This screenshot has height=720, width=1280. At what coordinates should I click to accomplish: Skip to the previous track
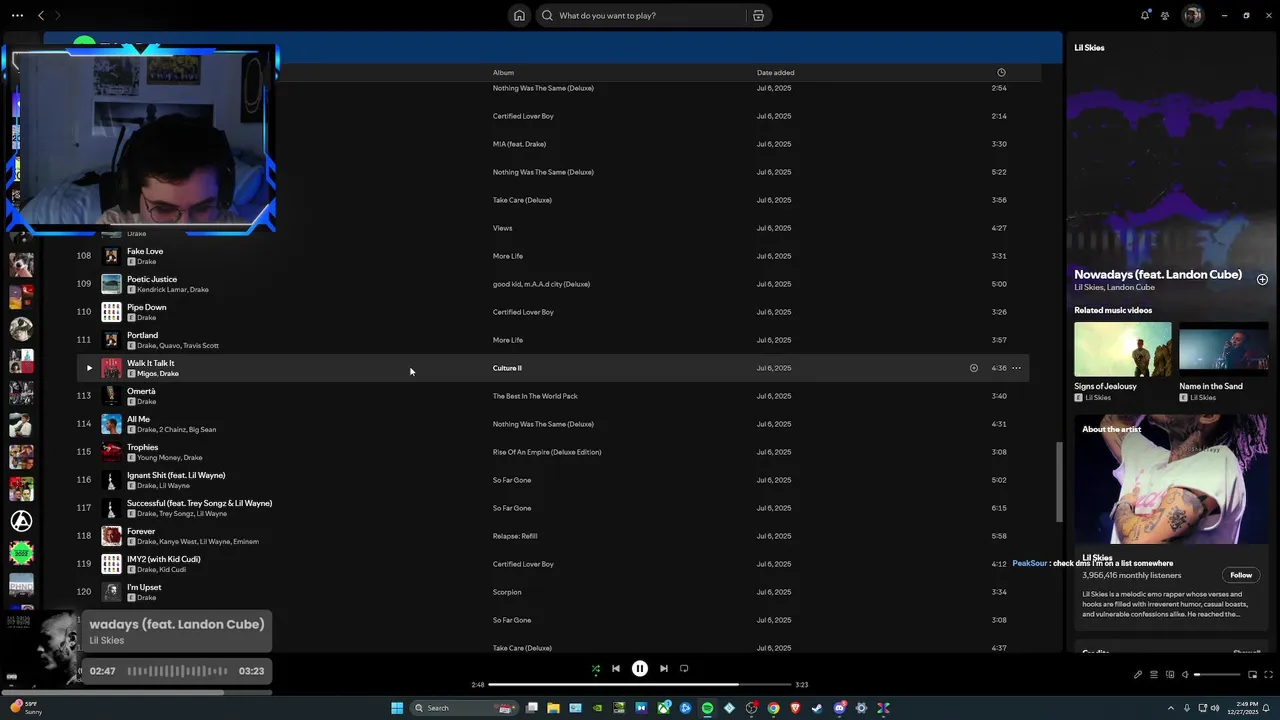[x=616, y=669]
